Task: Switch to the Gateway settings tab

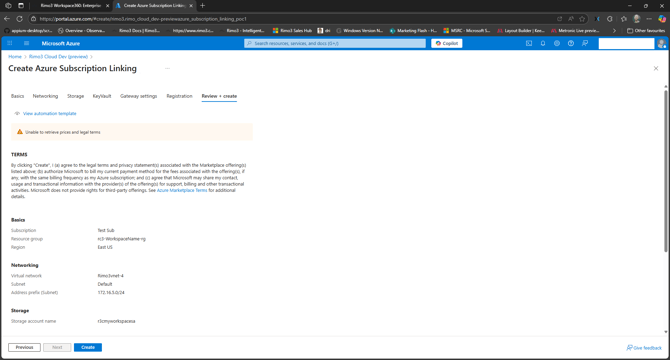Action: click(x=138, y=96)
